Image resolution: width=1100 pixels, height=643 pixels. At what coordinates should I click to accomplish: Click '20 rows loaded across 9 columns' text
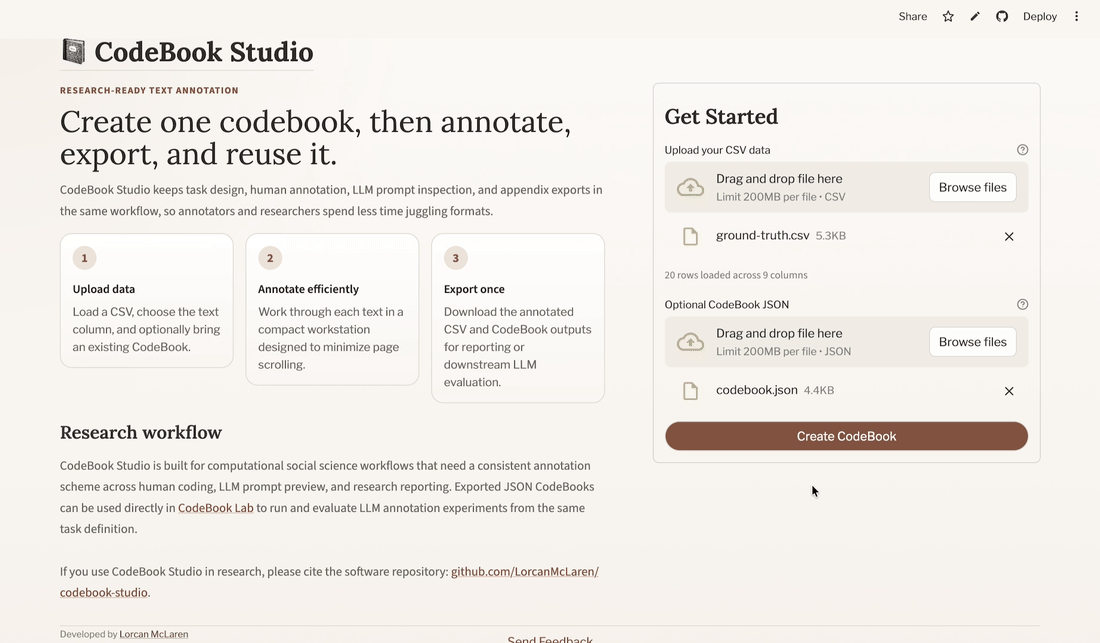point(736,275)
